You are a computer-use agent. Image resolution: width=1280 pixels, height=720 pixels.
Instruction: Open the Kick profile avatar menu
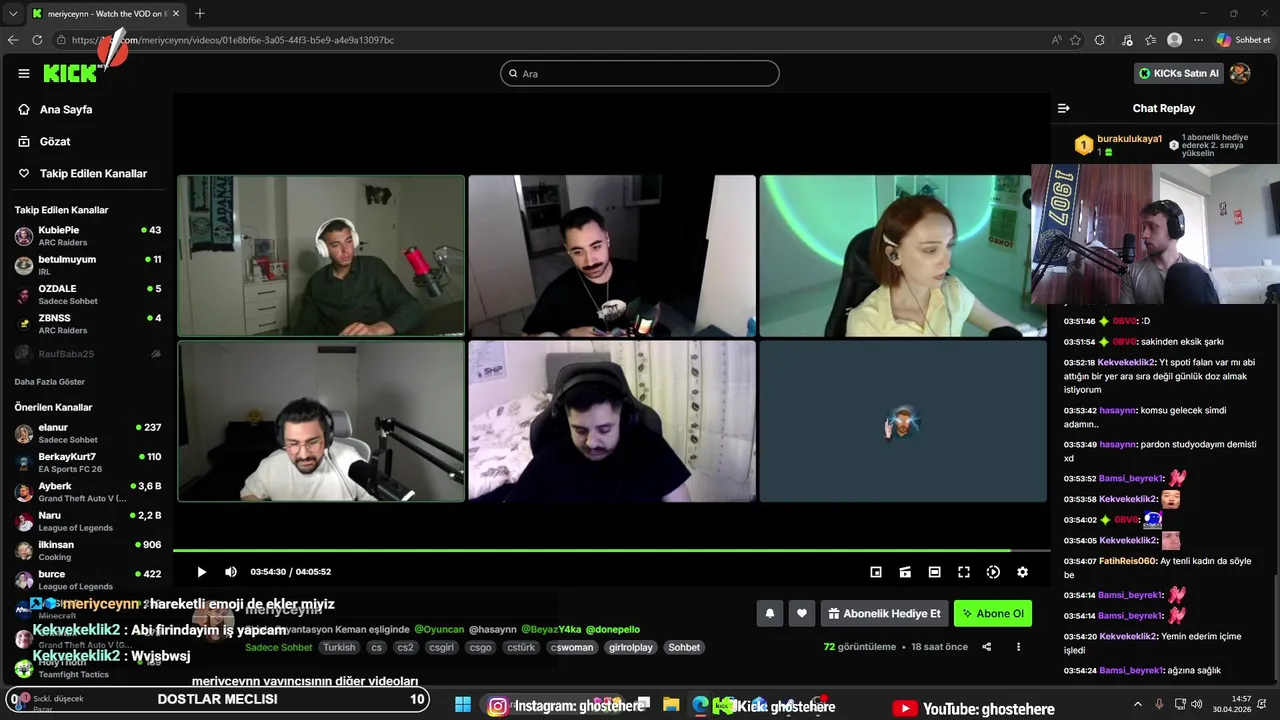[x=1240, y=73]
